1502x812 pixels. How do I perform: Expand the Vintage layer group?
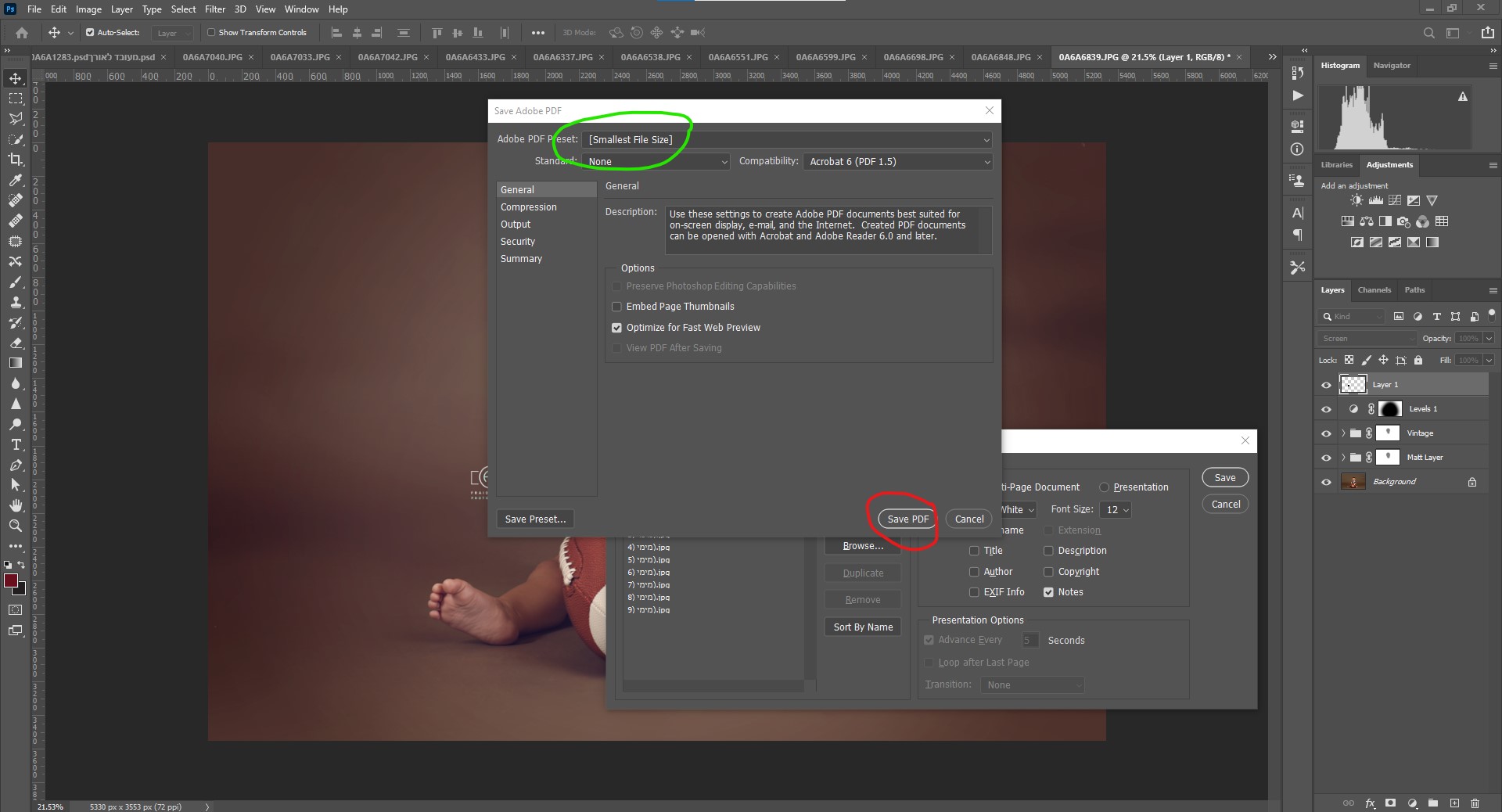tap(1343, 433)
